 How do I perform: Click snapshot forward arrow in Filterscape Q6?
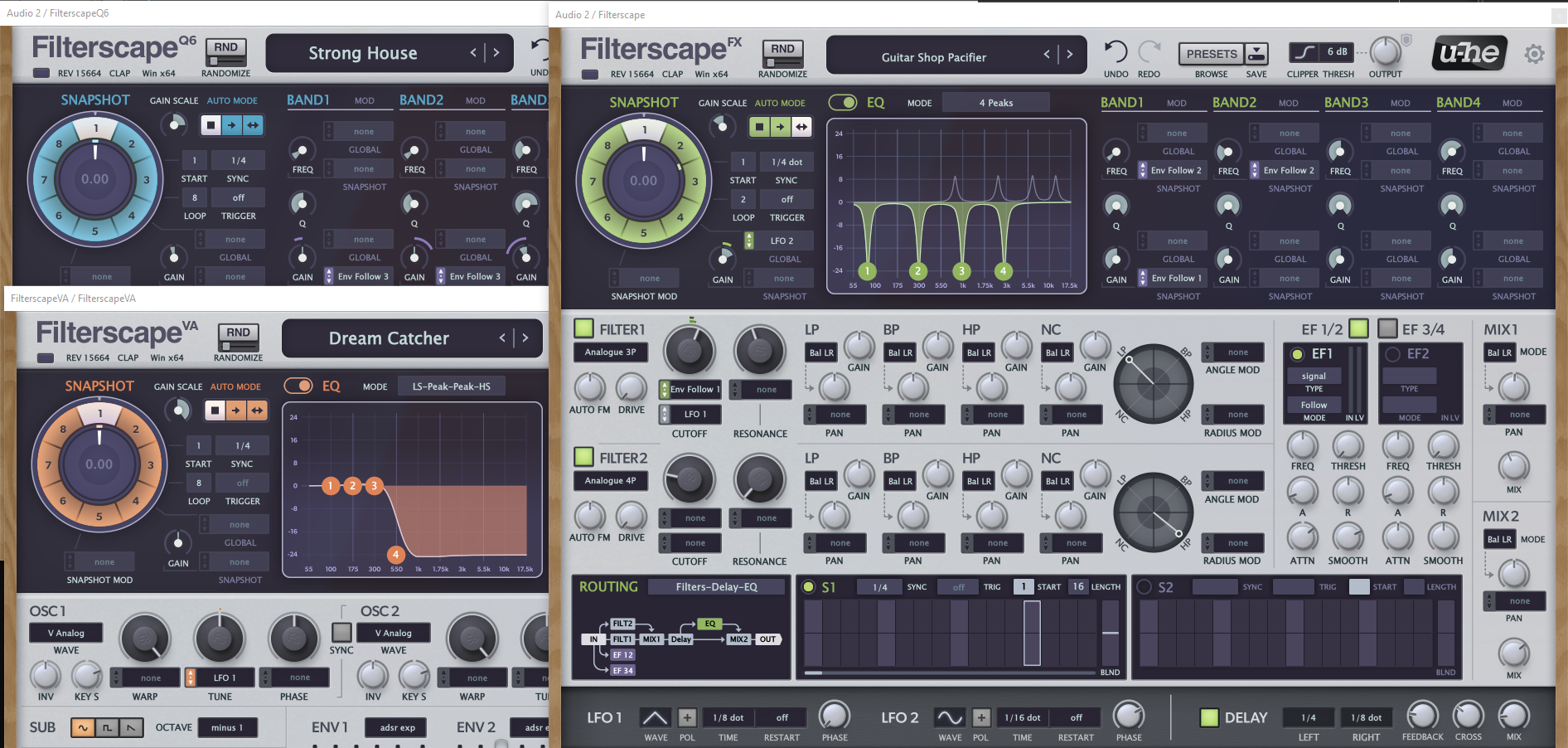[231, 125]
